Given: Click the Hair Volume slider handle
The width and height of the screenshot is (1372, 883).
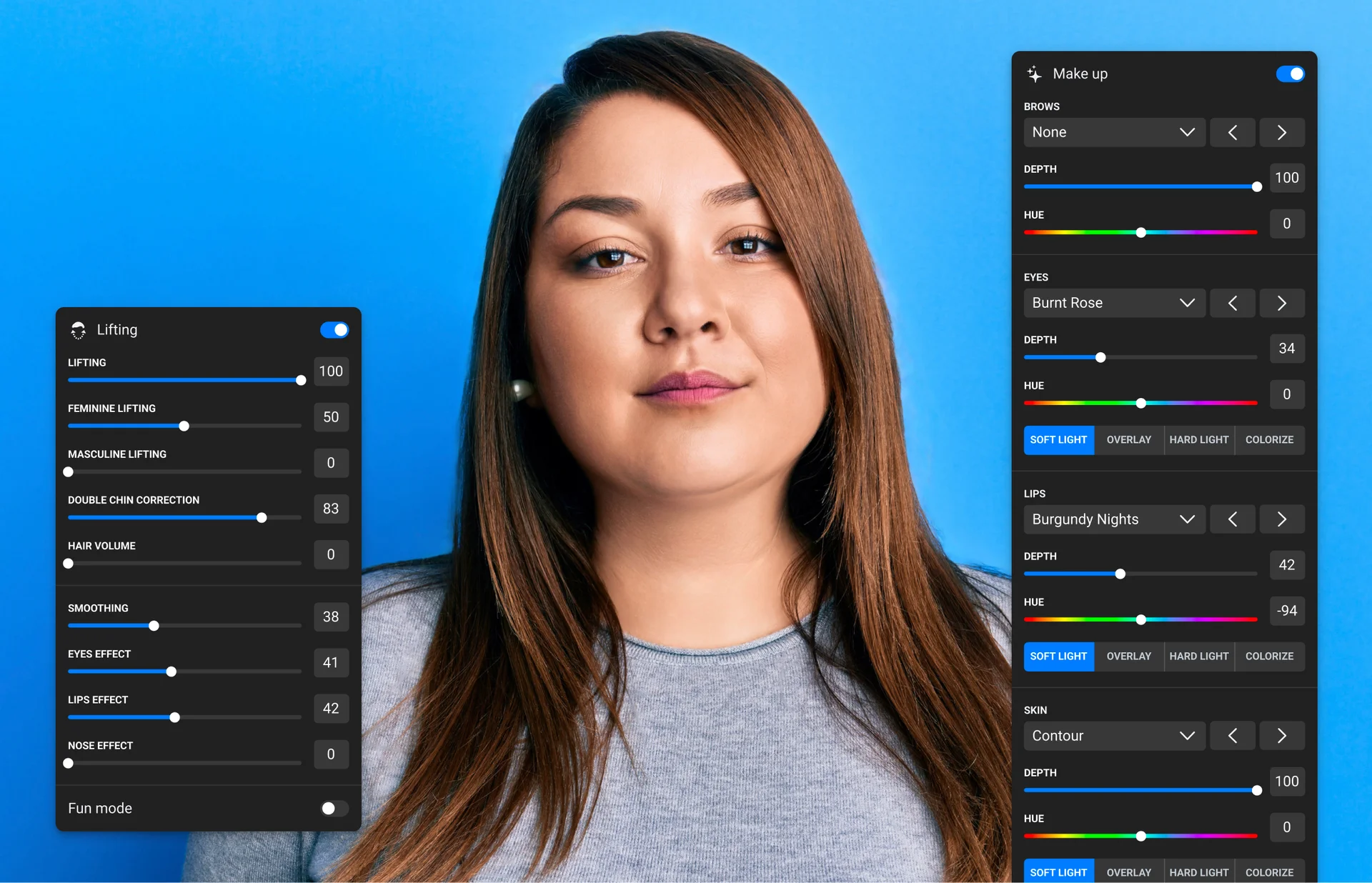Looking at the screenshot, I should [69, 564].
